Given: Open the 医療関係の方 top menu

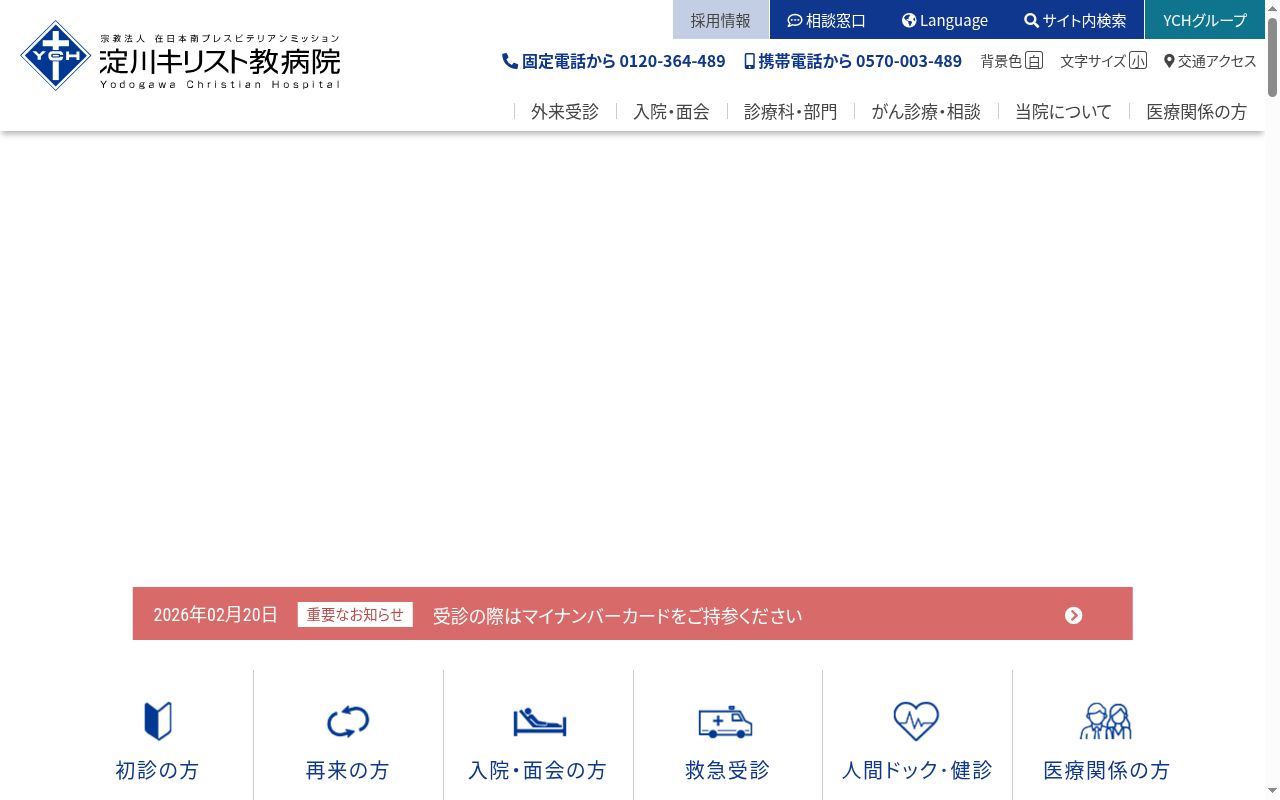Looking at the screenshot, I should point(1196,111).
